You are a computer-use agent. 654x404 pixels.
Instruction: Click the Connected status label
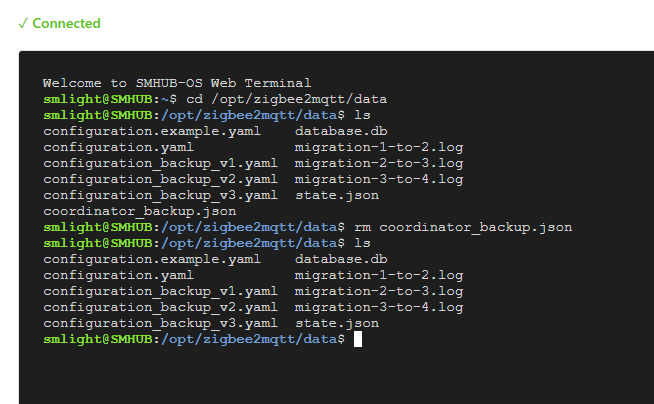(x=66, y=23)
